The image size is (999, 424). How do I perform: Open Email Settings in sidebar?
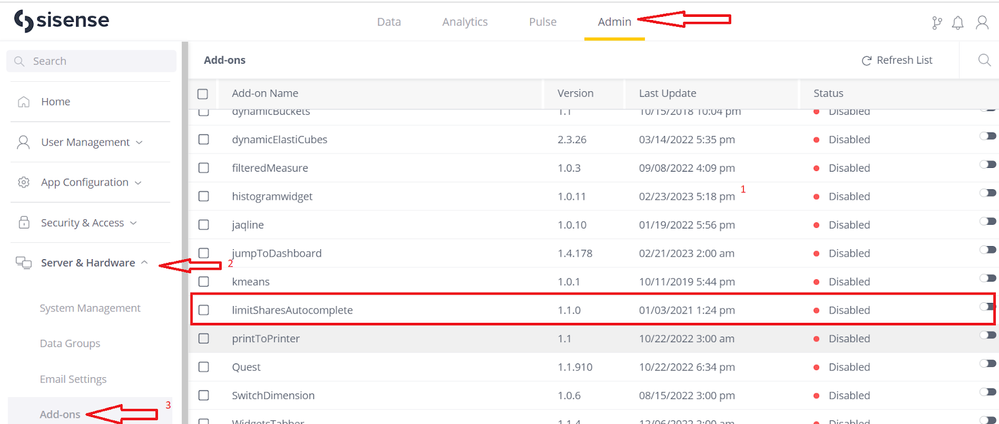pos(72,379)
